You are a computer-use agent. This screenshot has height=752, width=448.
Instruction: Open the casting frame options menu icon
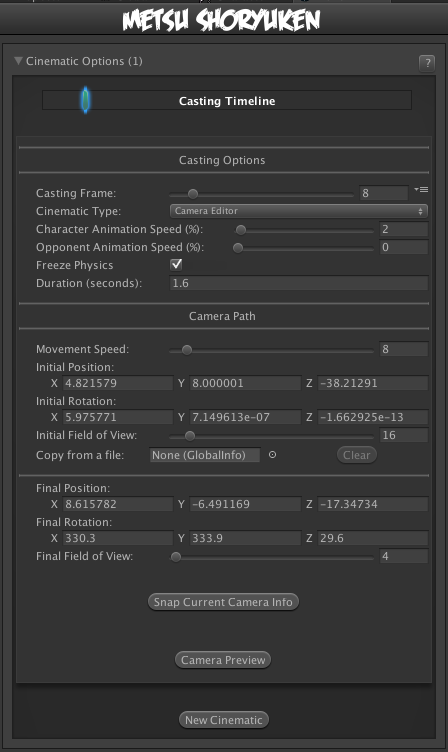coord(421,190)
